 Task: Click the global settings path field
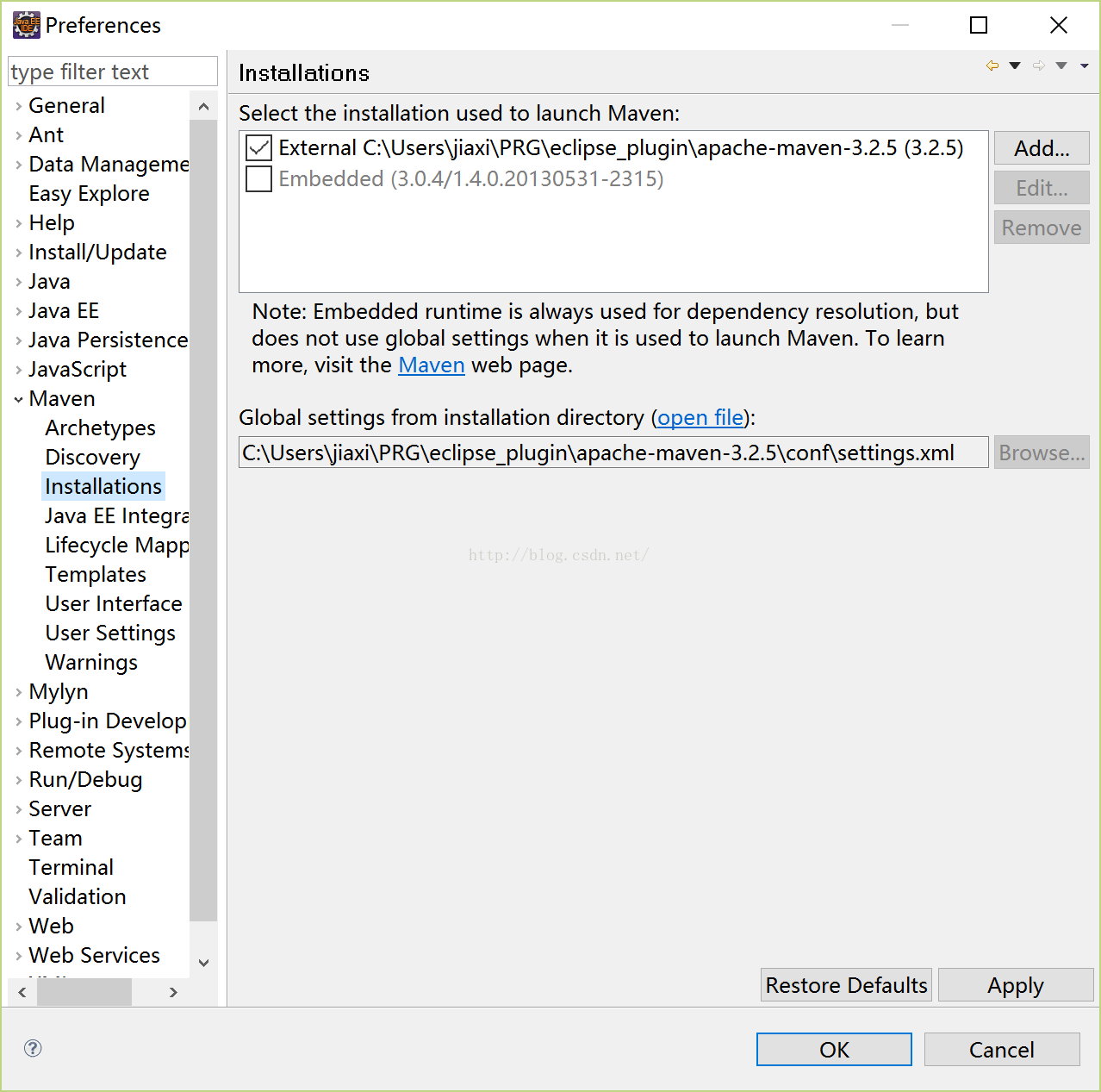click(x=613, y=452)
